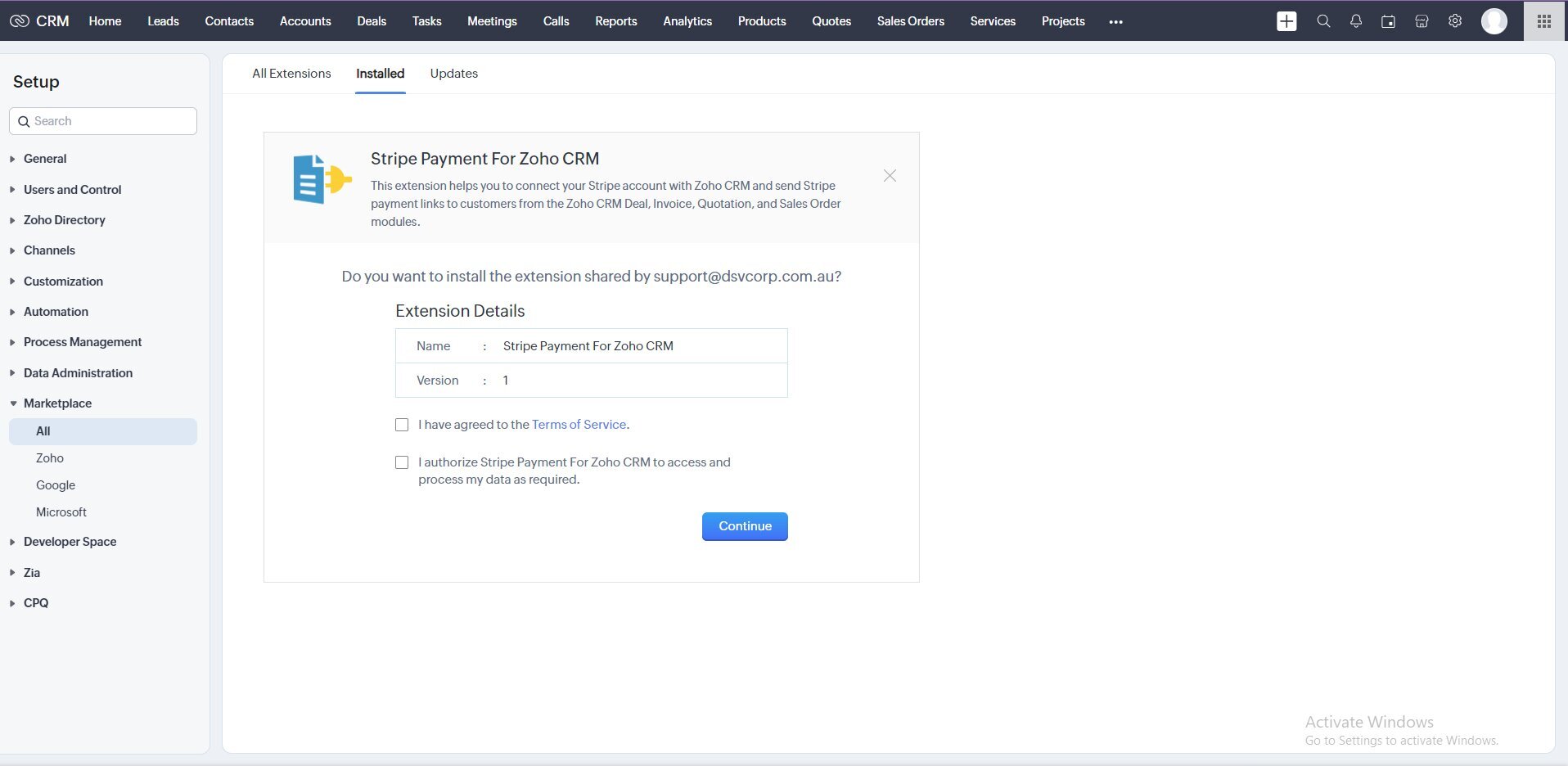Open the Terms of Service link
The image size is (1568, 766).
click(579, 425)
